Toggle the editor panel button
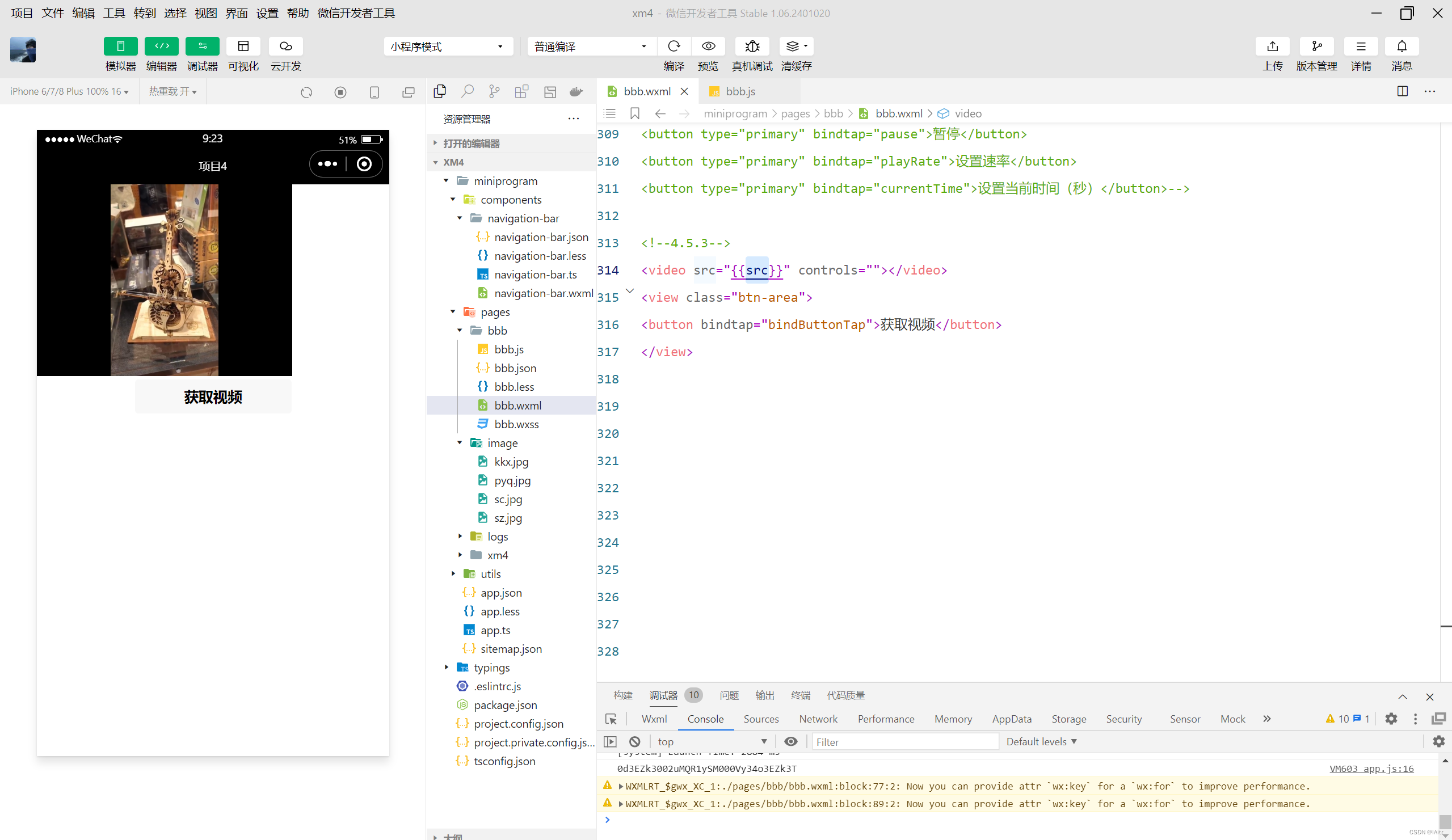This screenshot has height=840, width=1452. click(x=161, y=46)
